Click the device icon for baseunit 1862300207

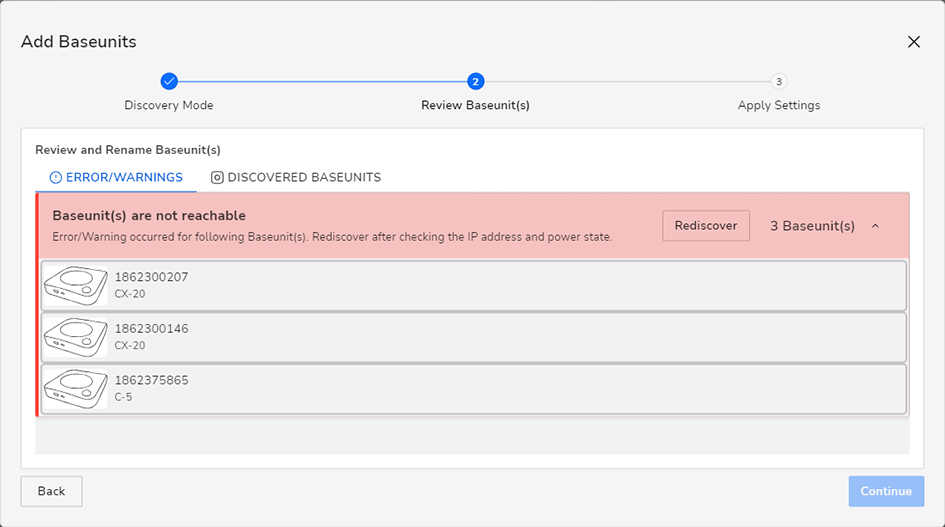(75, 286)
